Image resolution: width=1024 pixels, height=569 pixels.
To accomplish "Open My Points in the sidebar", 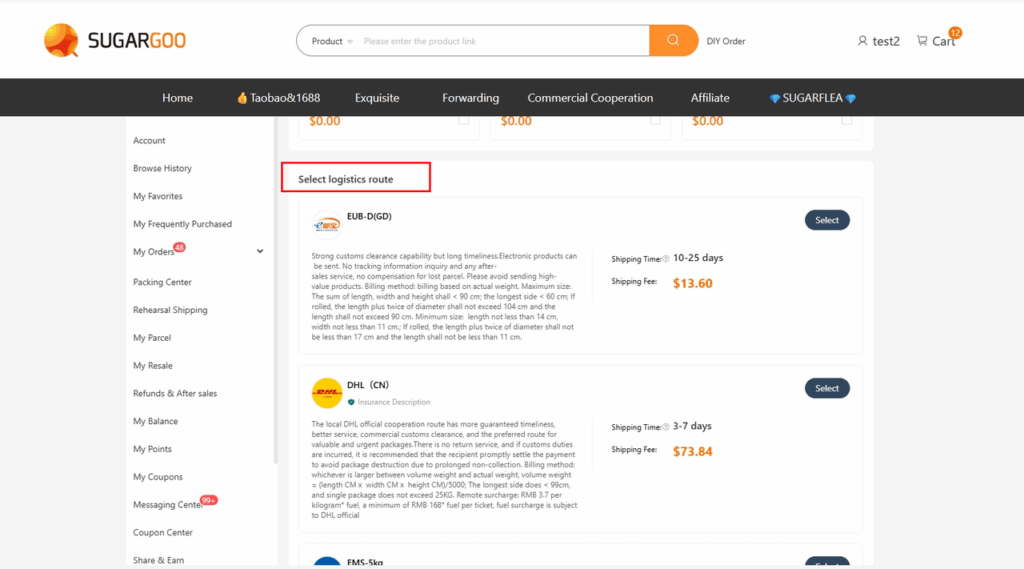I will tap(152, 449).
